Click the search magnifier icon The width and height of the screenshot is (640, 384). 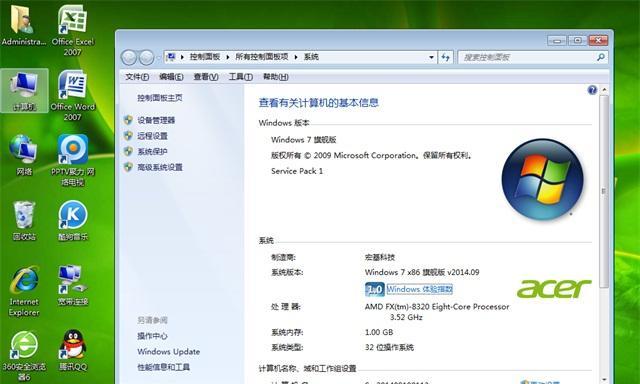pos(600,57)
